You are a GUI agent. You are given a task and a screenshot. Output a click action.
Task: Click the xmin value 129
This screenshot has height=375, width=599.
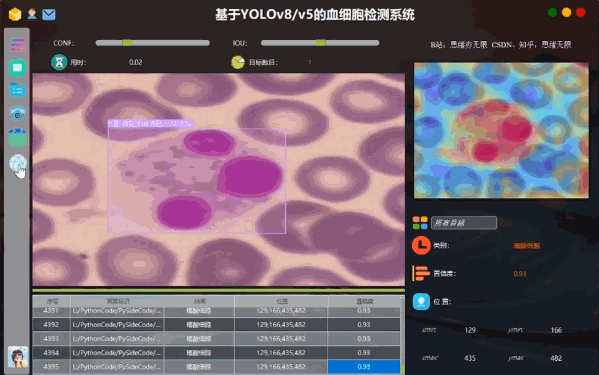tap(470, 330)
